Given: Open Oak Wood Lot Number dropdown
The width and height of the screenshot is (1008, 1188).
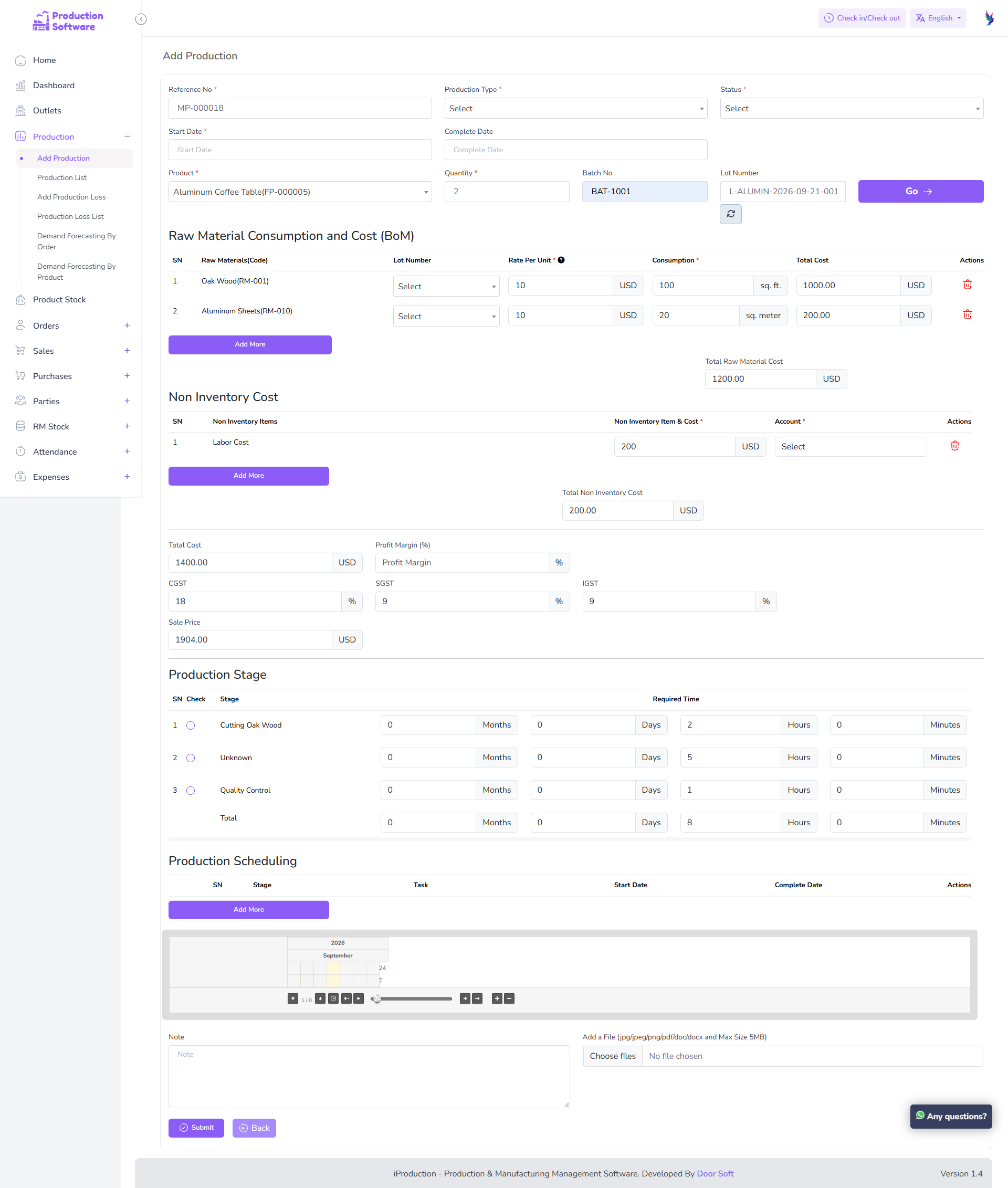Looking at the screenshot, I should [x=446, y=286].
